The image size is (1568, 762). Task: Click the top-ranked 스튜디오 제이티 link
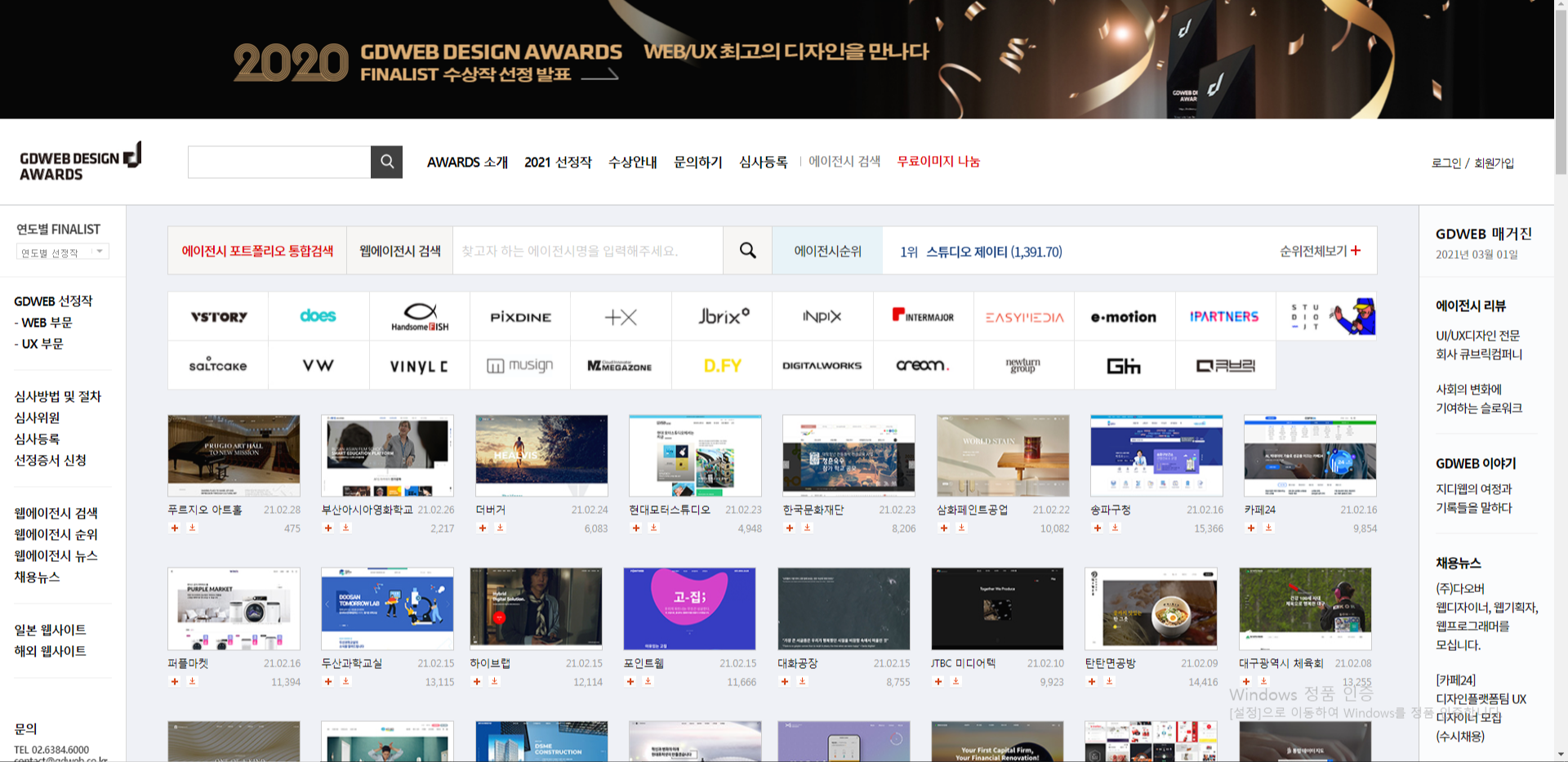(994, 252)
